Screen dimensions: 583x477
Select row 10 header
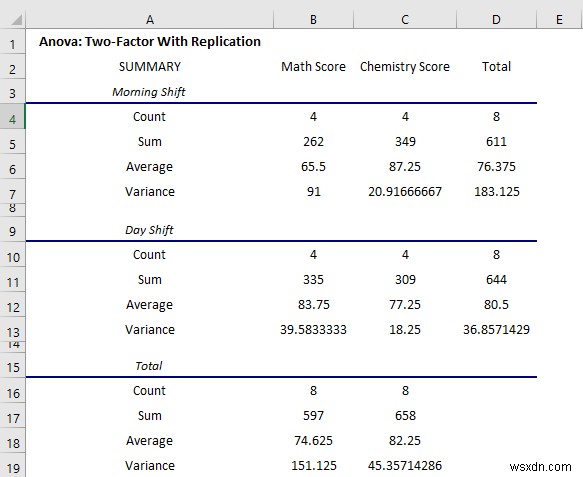[x=13, y=255]
